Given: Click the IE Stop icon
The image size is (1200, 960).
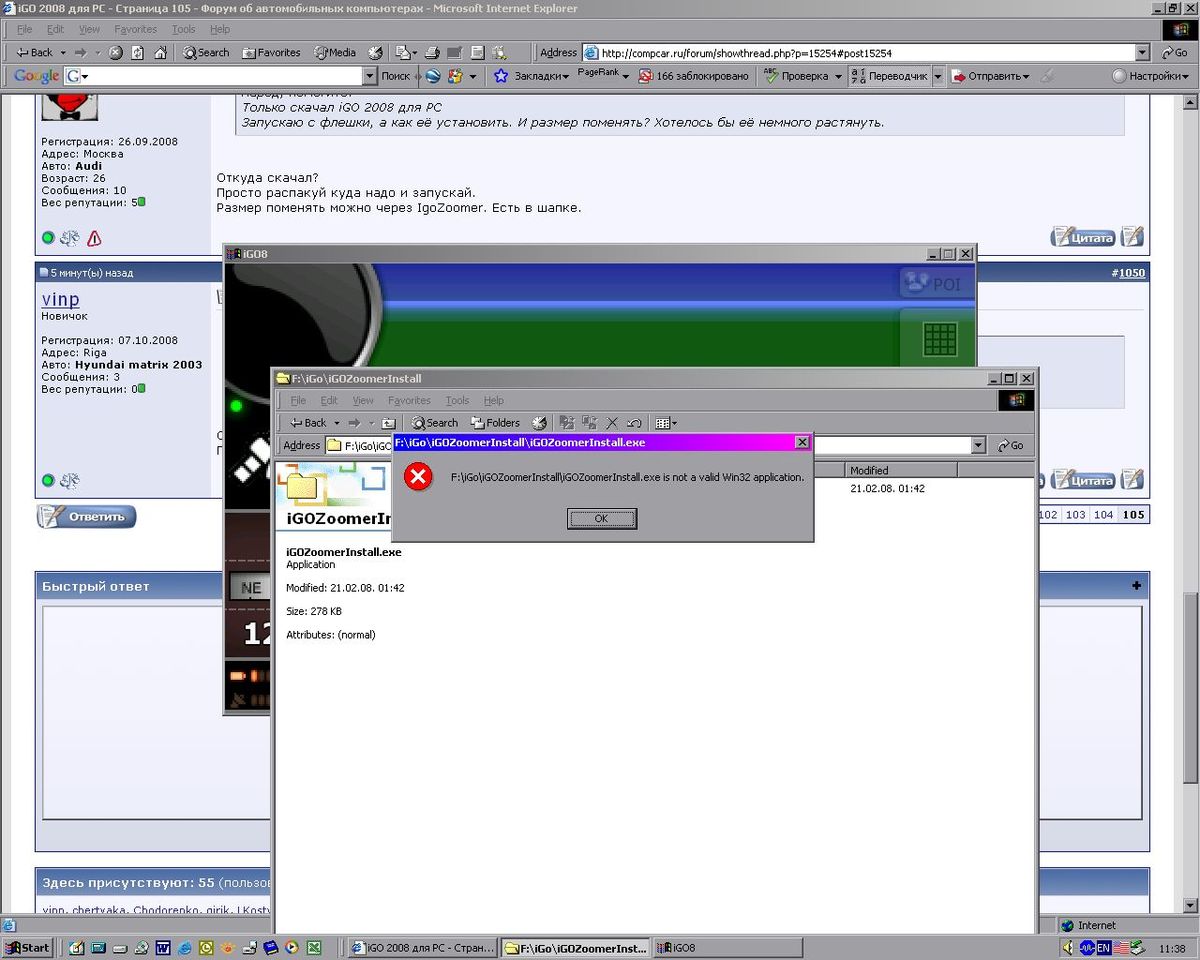Looking at the screenshot, I should coord(116,53).
